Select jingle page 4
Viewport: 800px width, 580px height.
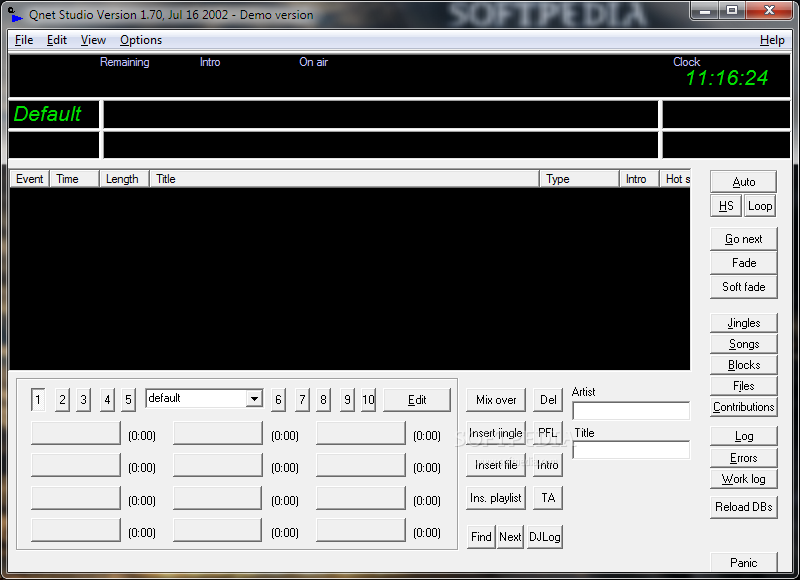107,399
